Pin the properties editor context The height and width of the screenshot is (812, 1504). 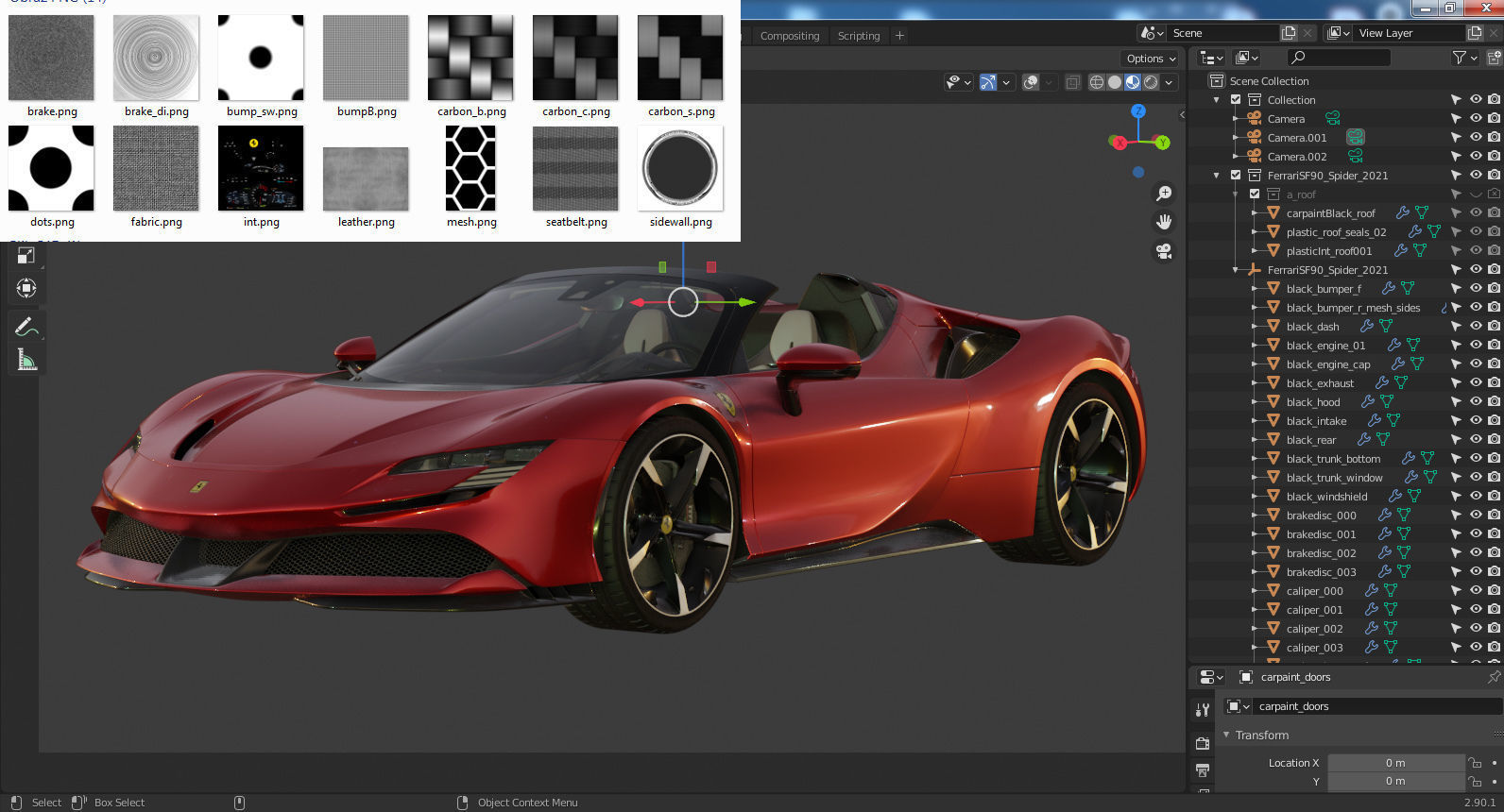click(1494, 677)
